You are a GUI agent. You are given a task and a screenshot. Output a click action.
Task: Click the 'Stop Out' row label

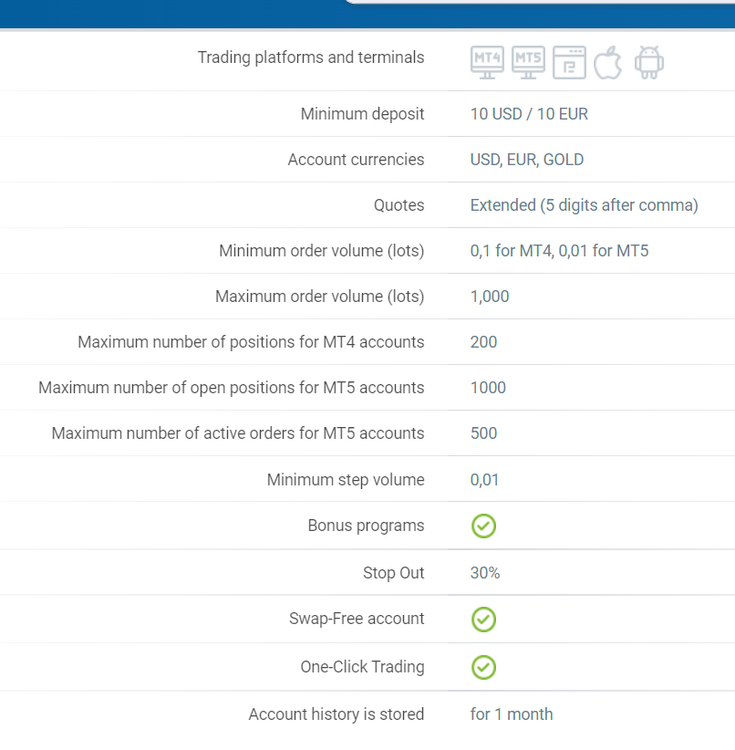pyautogui.click(x=393, y=573)
